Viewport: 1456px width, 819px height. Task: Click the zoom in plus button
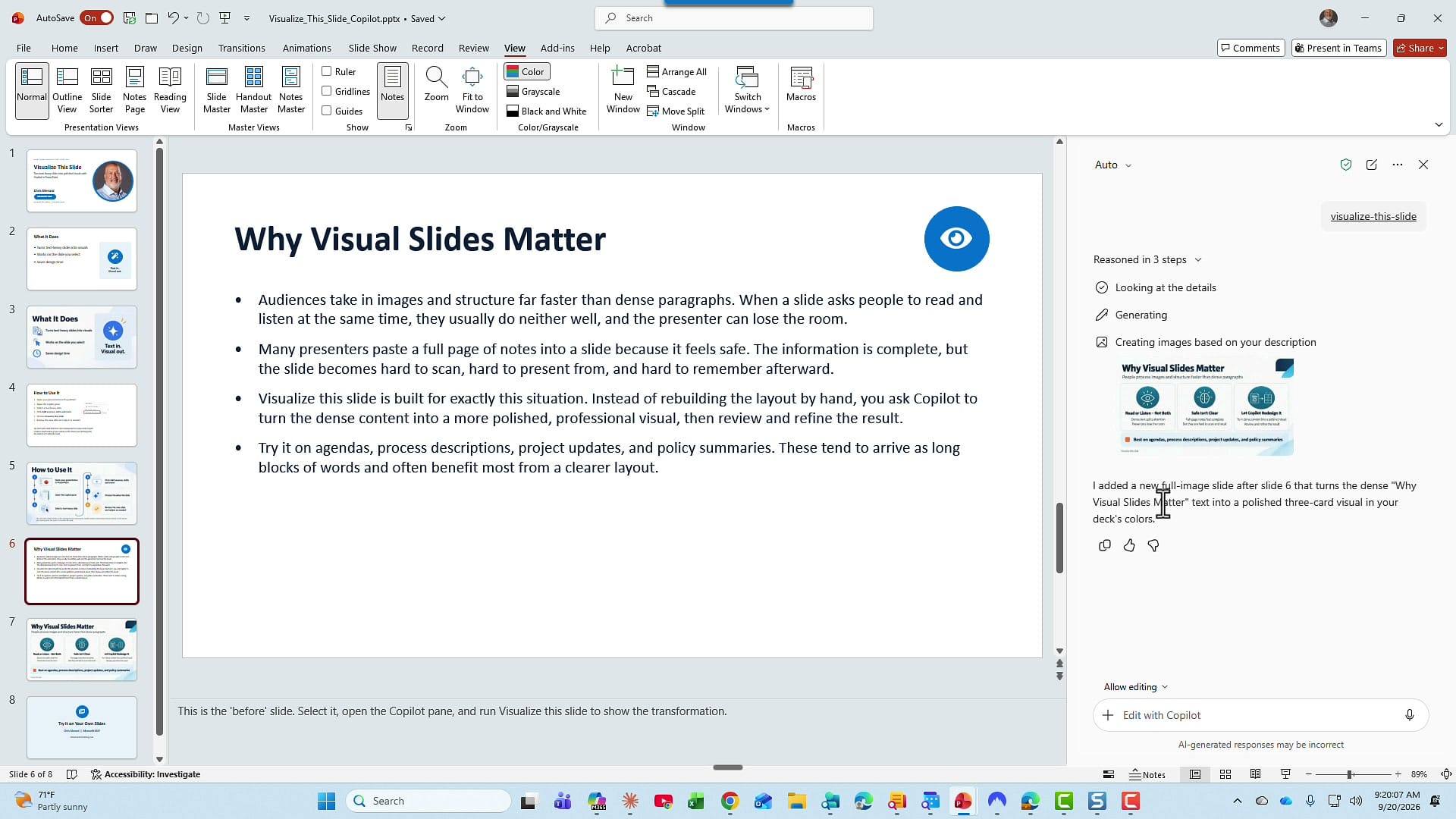1398,774
